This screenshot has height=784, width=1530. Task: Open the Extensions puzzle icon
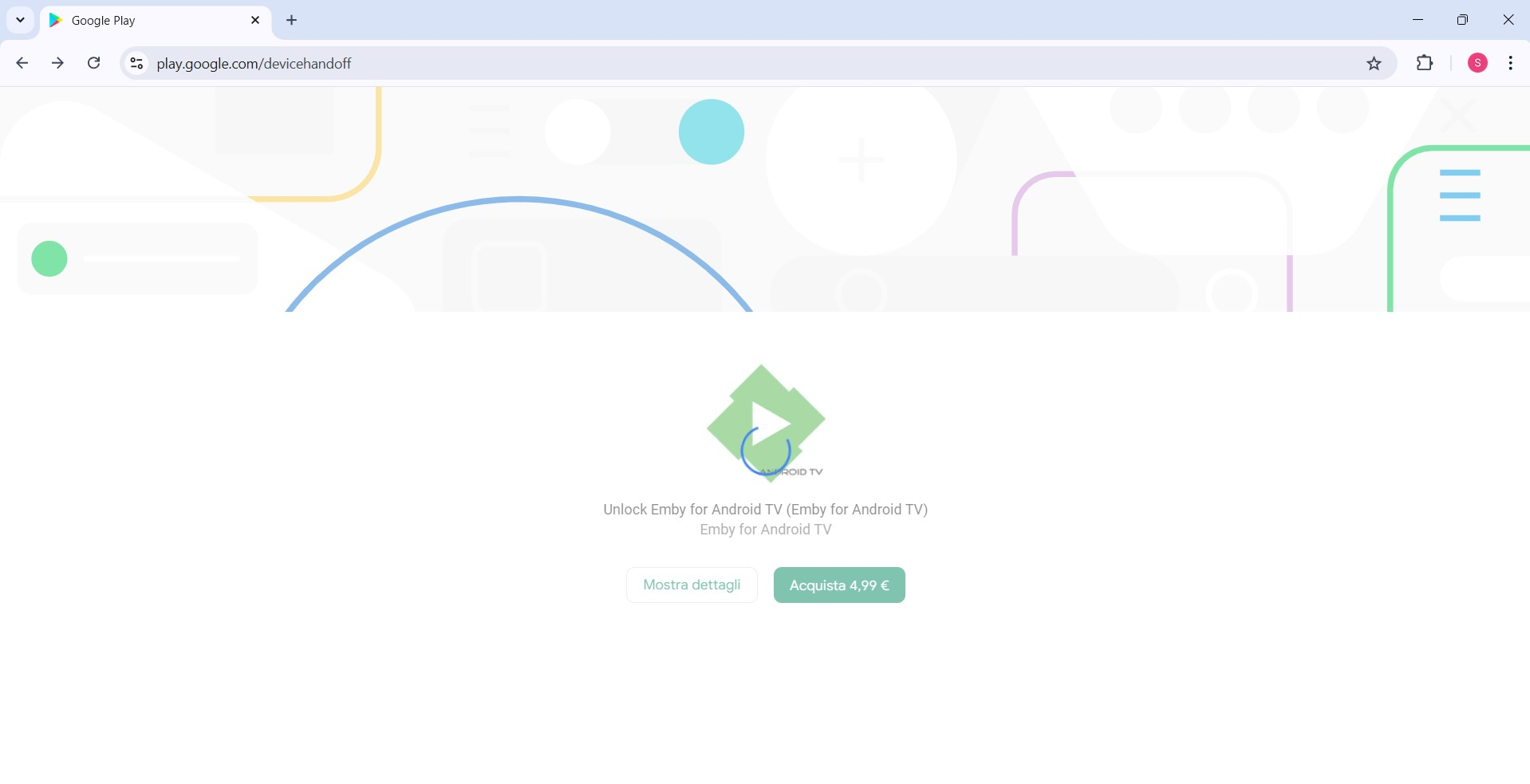point(1425,63)
